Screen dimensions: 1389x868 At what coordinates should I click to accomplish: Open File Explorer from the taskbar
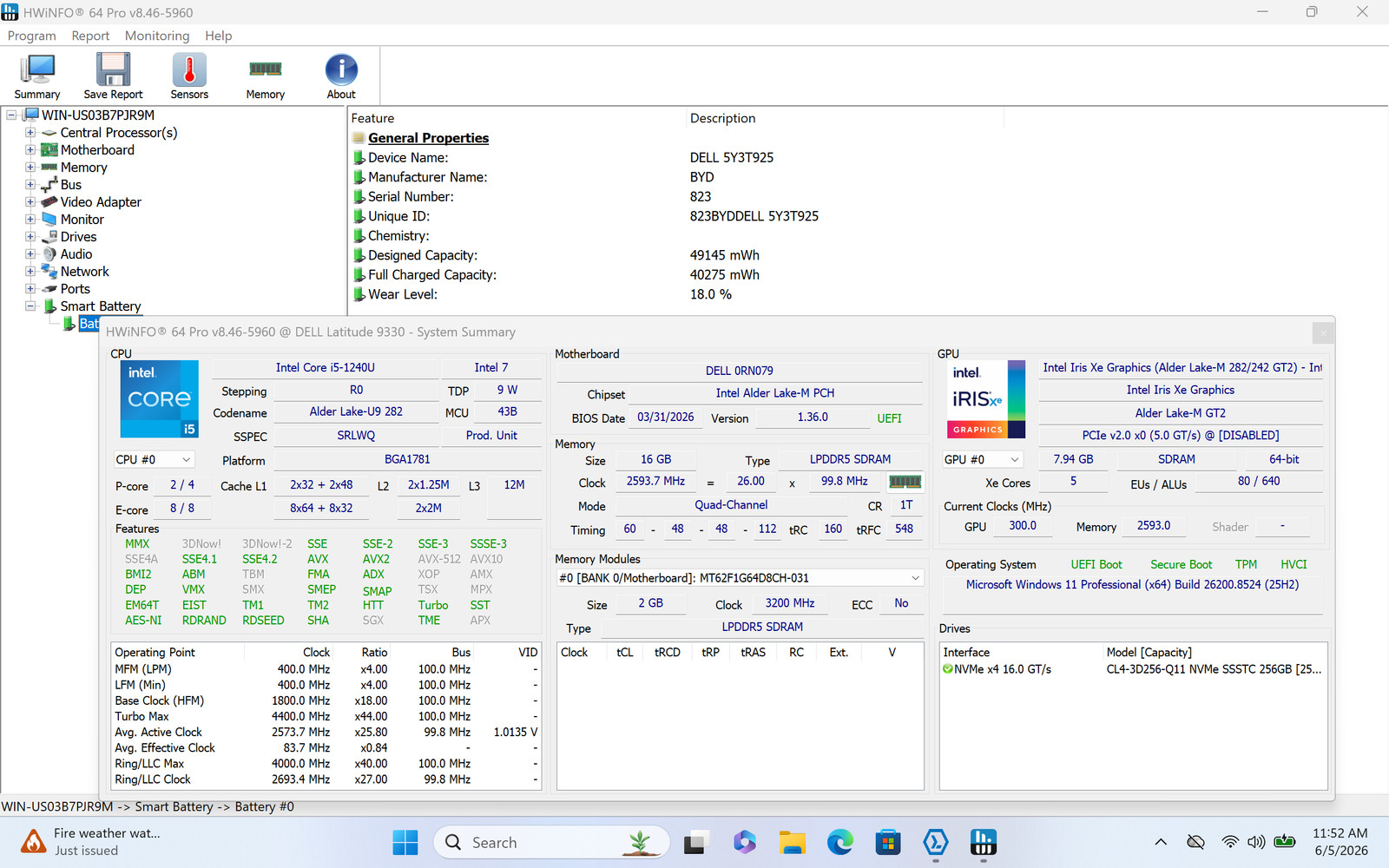(792, 842)
